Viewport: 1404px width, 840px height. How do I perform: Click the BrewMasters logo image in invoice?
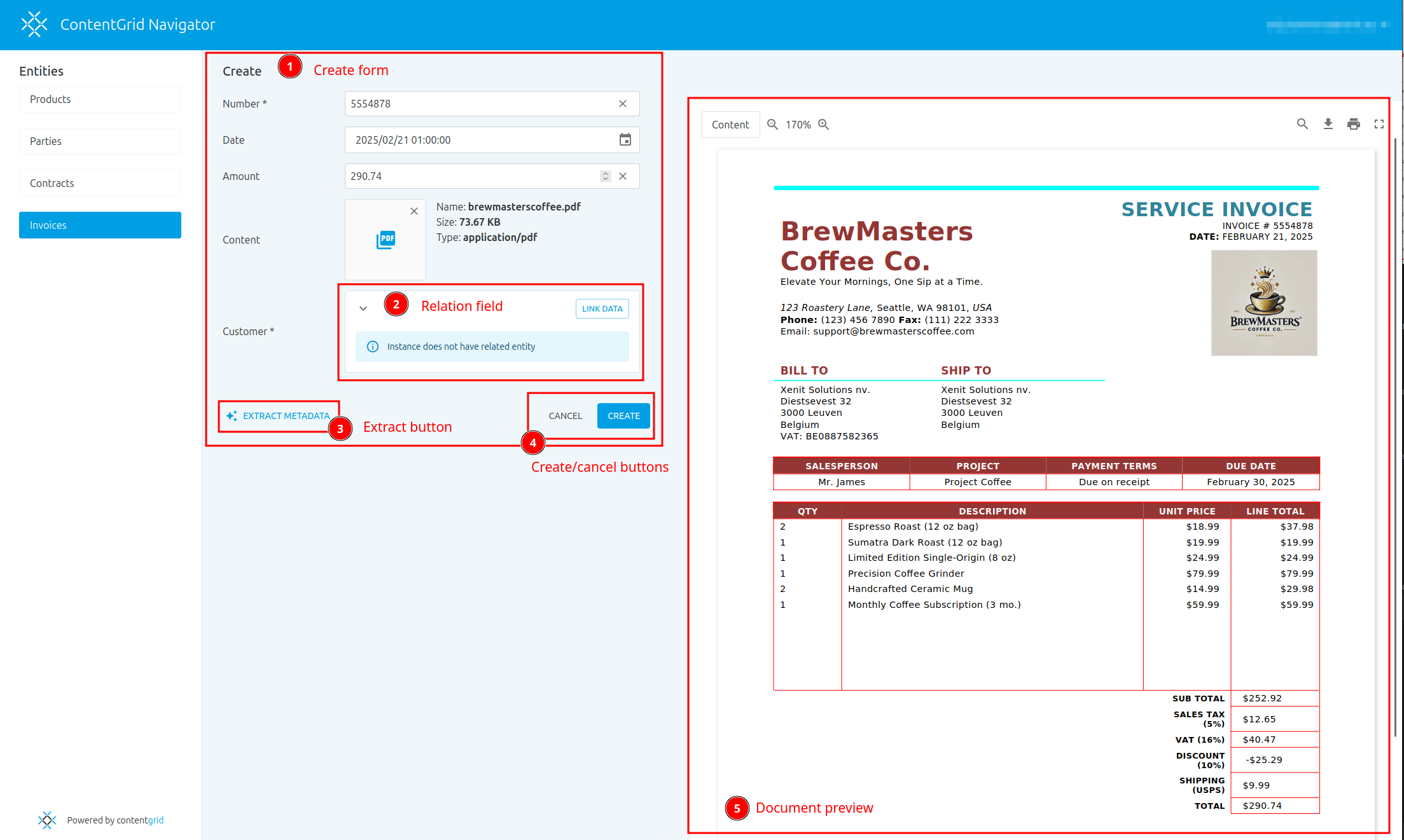(x=1264, y=303)
